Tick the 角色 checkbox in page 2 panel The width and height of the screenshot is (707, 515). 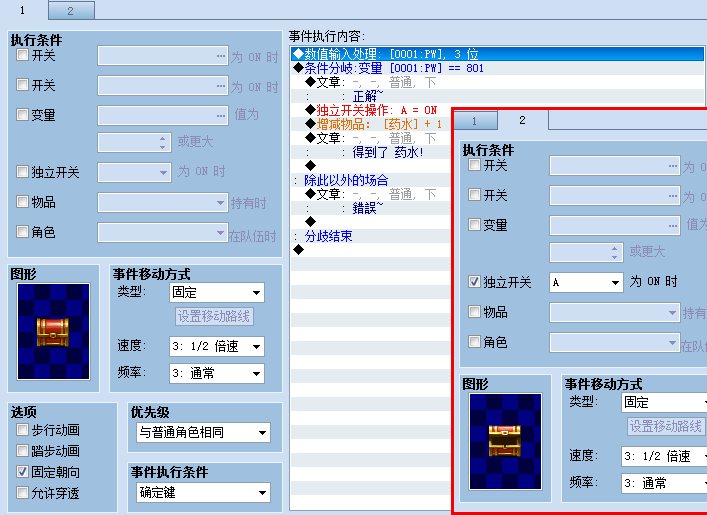474,342
